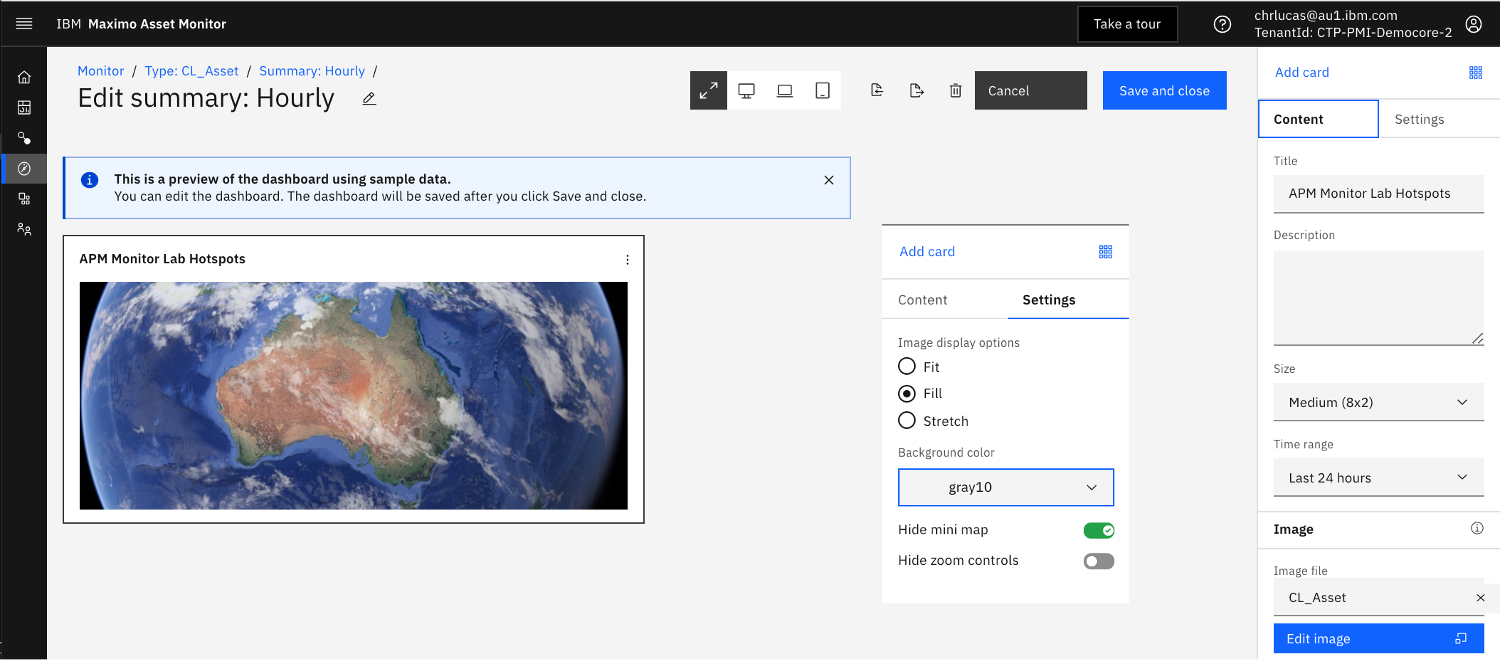This screenshot has height=660, width=1500.
Task: Open the user profile icon
Action: pos(1473,24)
